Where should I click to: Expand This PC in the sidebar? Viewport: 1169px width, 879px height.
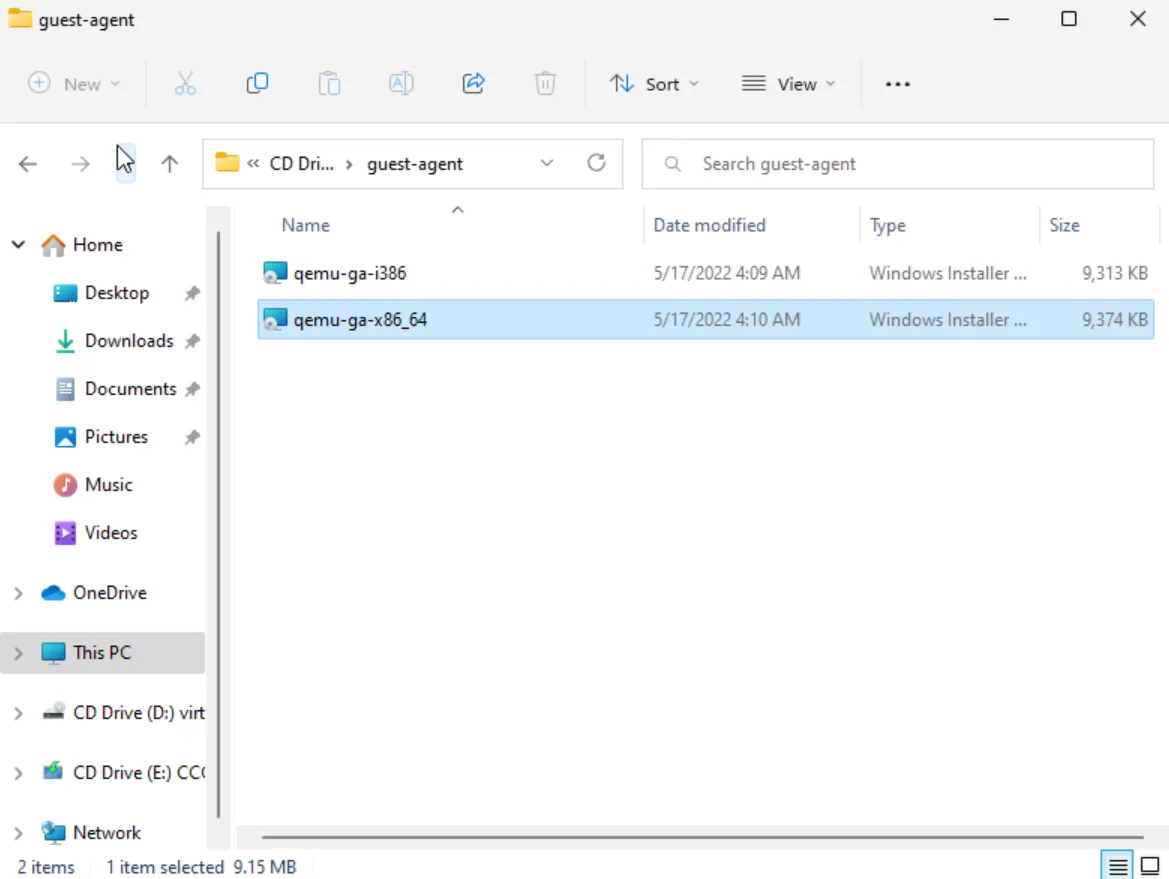(18, 652)
